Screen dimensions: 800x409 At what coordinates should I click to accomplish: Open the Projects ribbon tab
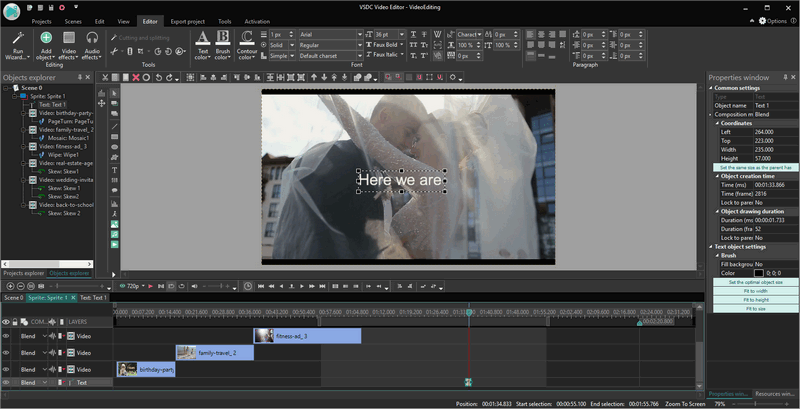coord(41,21)
